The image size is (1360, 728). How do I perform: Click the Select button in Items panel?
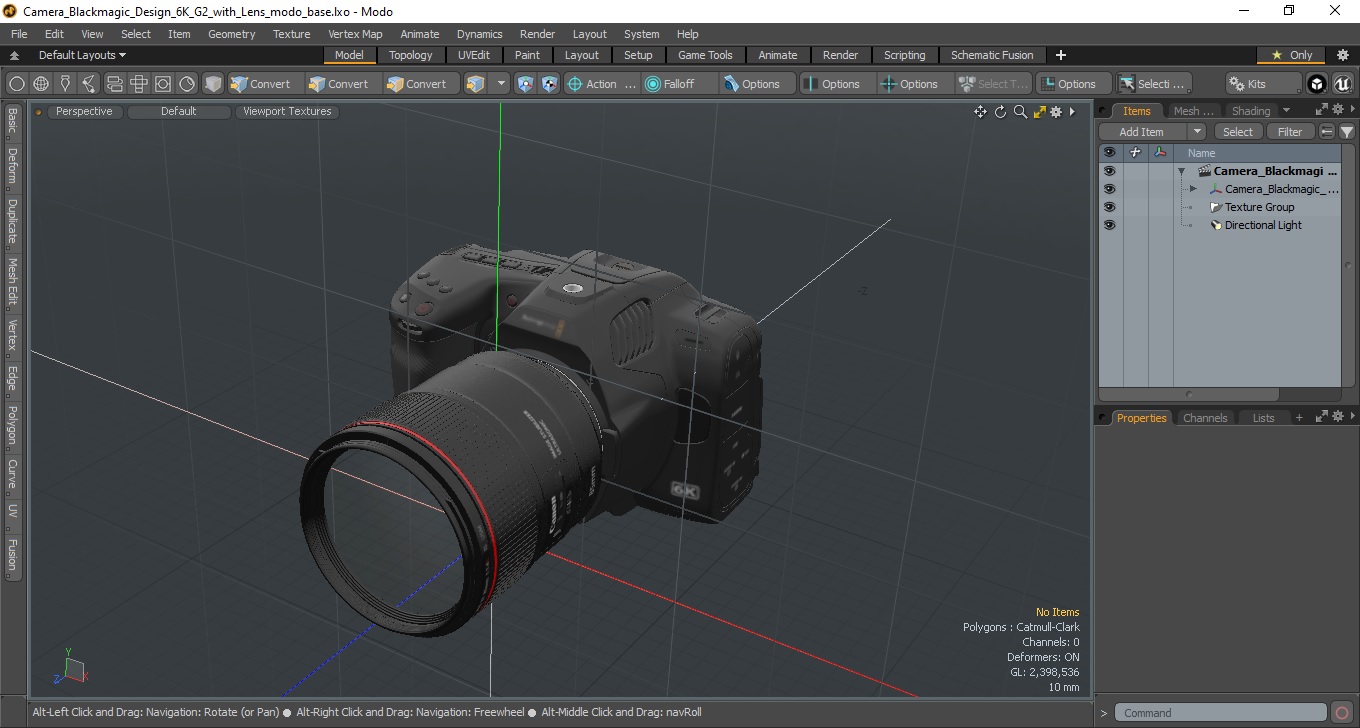pyautogui.click(x=1238, y=132)
